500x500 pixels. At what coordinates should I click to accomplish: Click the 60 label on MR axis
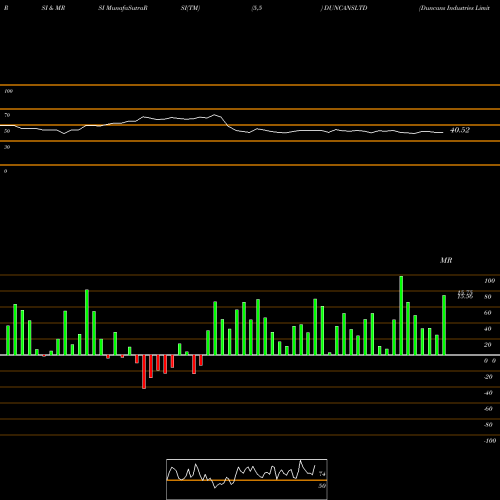click(x=488, y=313)
